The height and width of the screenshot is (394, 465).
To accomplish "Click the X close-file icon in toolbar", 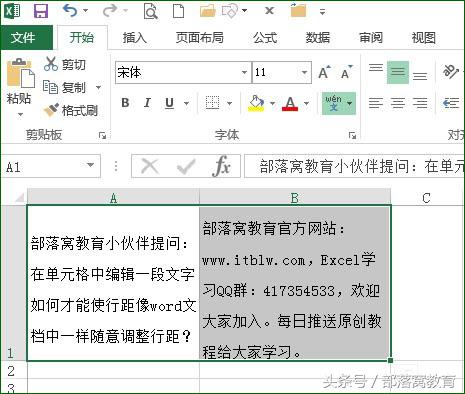I will 269,11.
